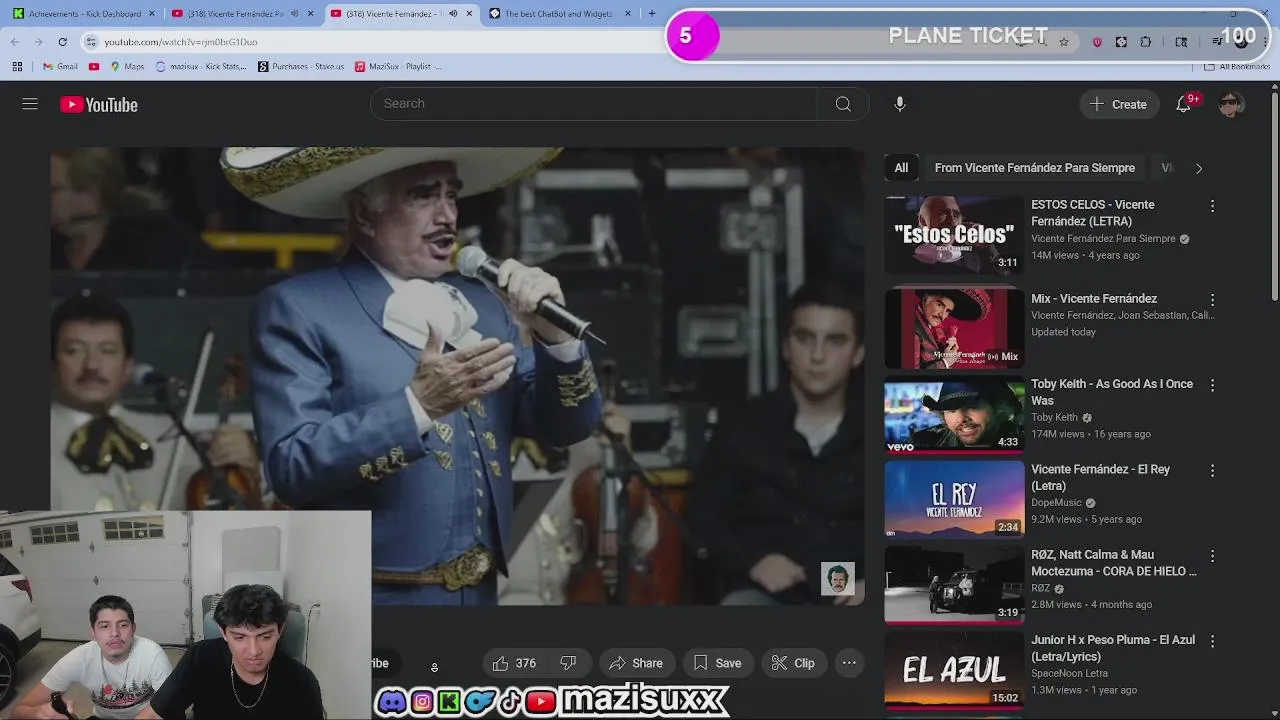Viewport: 1280px width, 720px height.
Task: Click the main video player
Action: coord(458,376)
